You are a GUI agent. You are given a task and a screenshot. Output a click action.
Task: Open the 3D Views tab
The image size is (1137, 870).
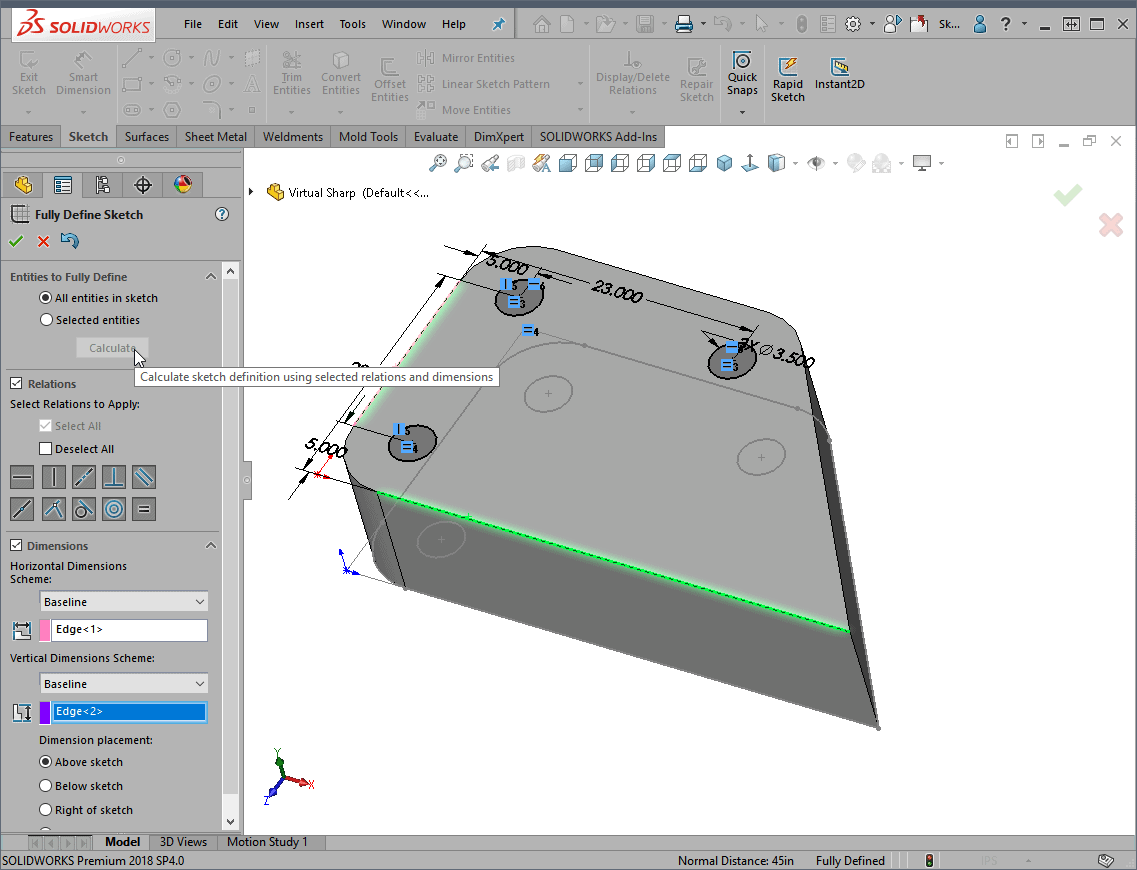(x=183, y=842)
